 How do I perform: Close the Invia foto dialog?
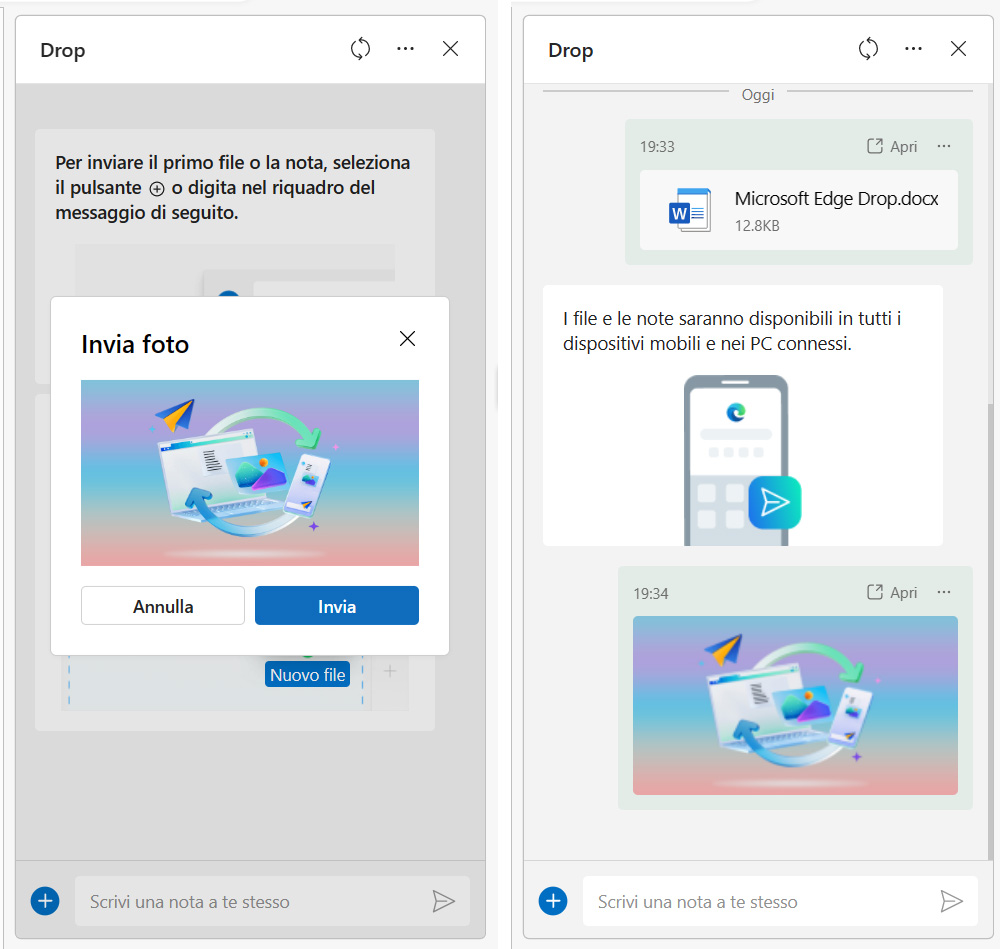point(407,338)
